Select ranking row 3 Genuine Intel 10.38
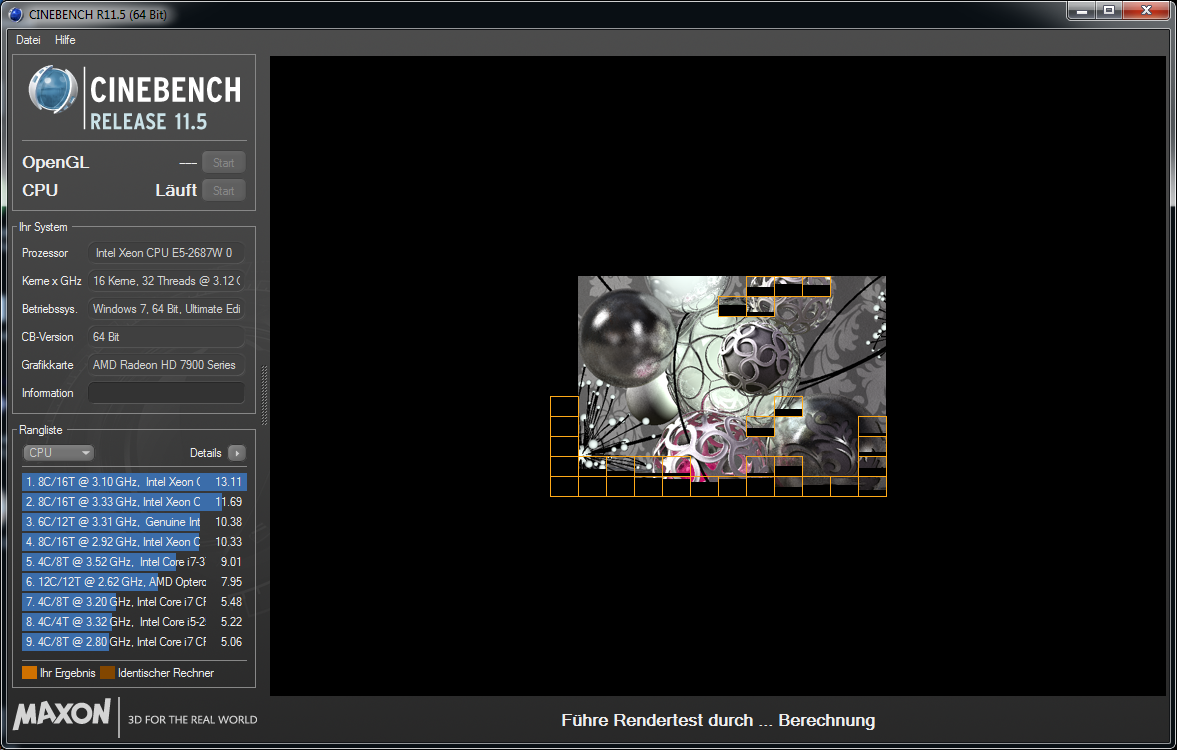Screen dimensions: 1177x750 click(134, 522)
